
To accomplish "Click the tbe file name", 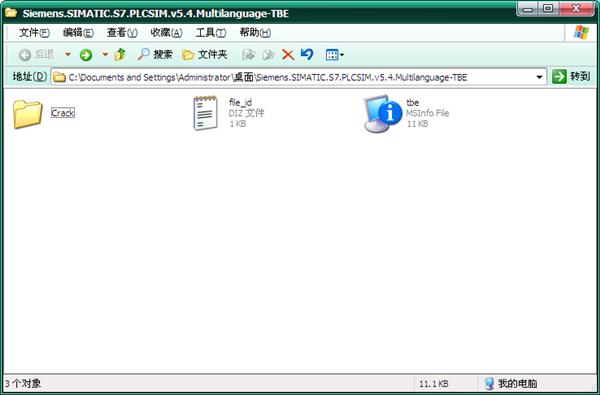I will click(412, 103).
